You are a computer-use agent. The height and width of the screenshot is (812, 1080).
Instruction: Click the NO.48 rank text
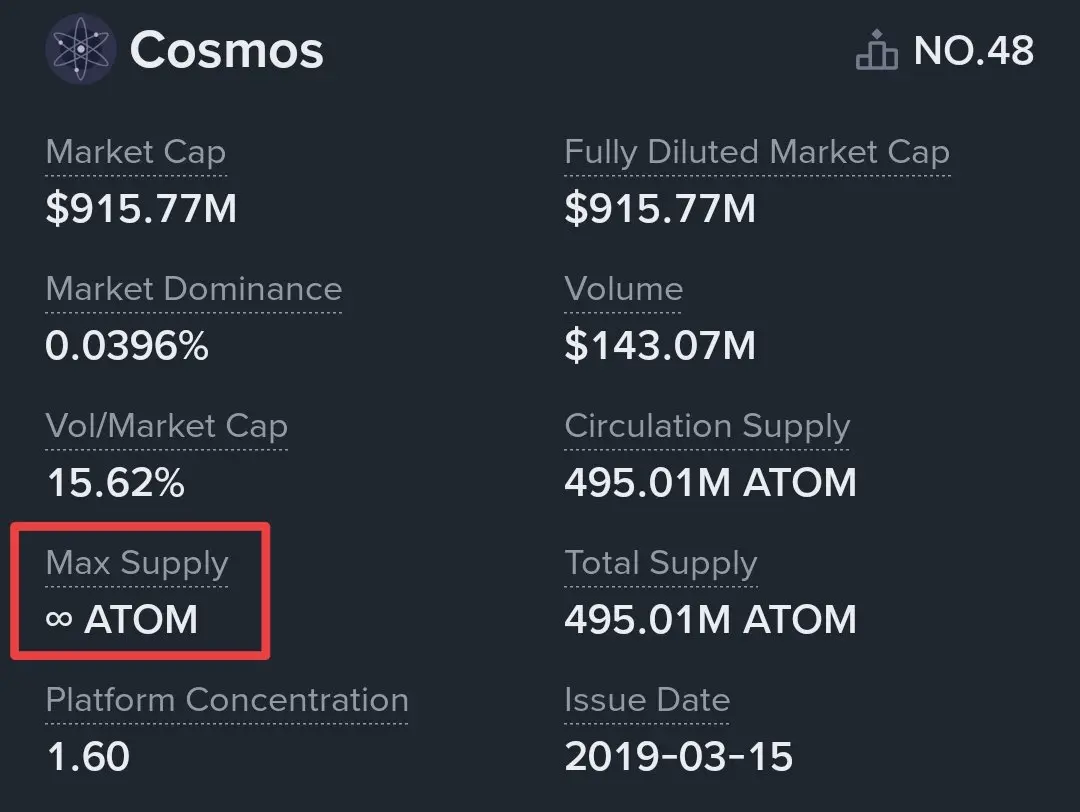[974, 50]
